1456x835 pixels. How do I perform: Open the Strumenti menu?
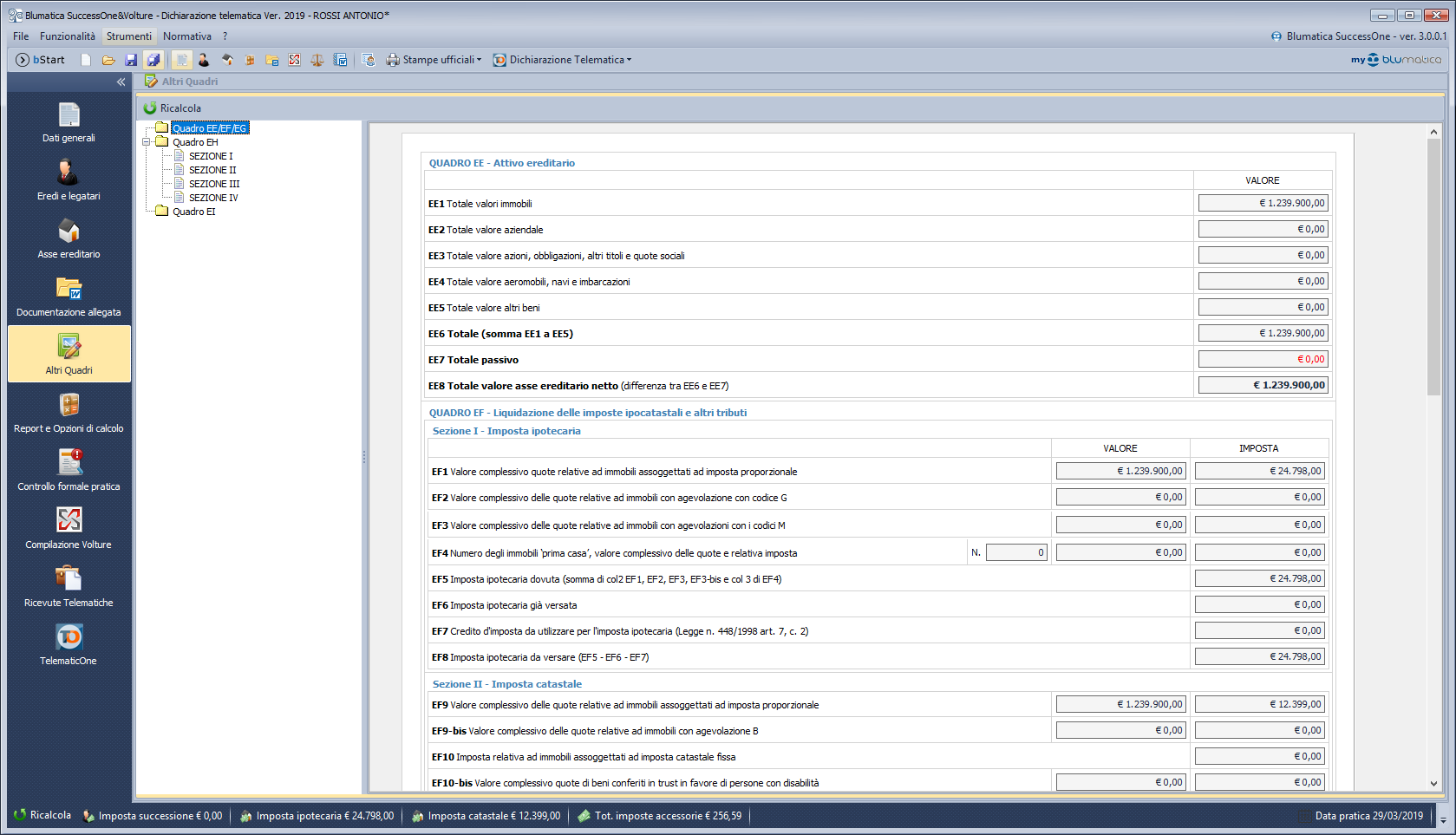point(128,36)
